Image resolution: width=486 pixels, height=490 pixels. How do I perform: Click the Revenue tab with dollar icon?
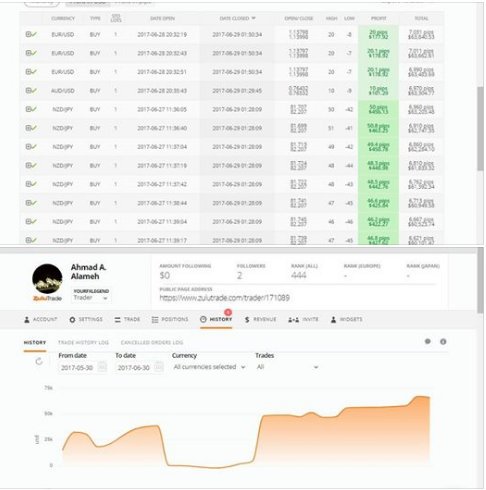pos(260,319)
